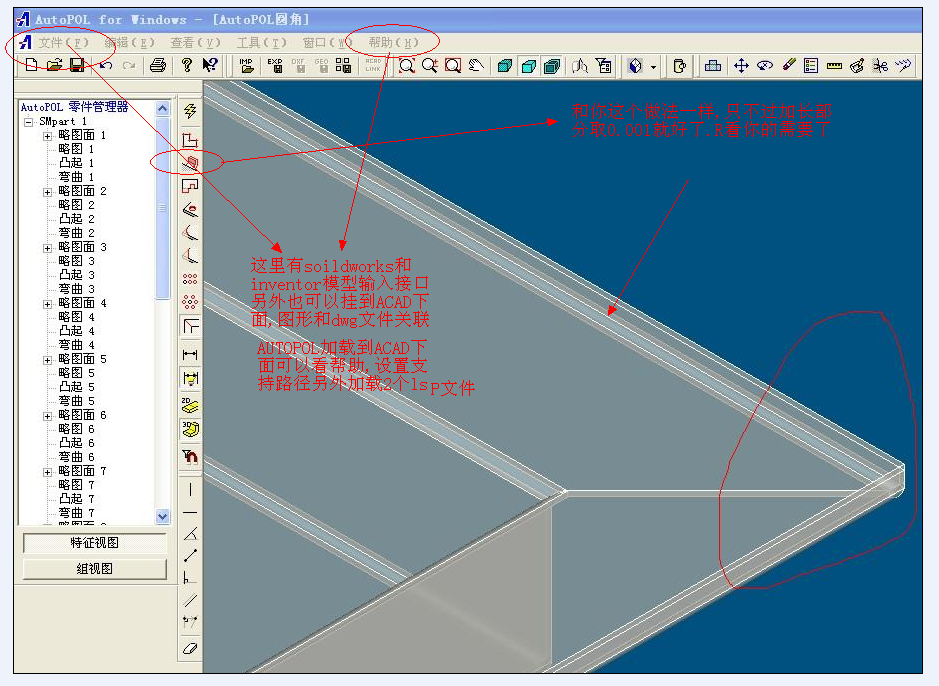Click the view orientation cube icon
This screenshot has height=686, width=939.
636,65
